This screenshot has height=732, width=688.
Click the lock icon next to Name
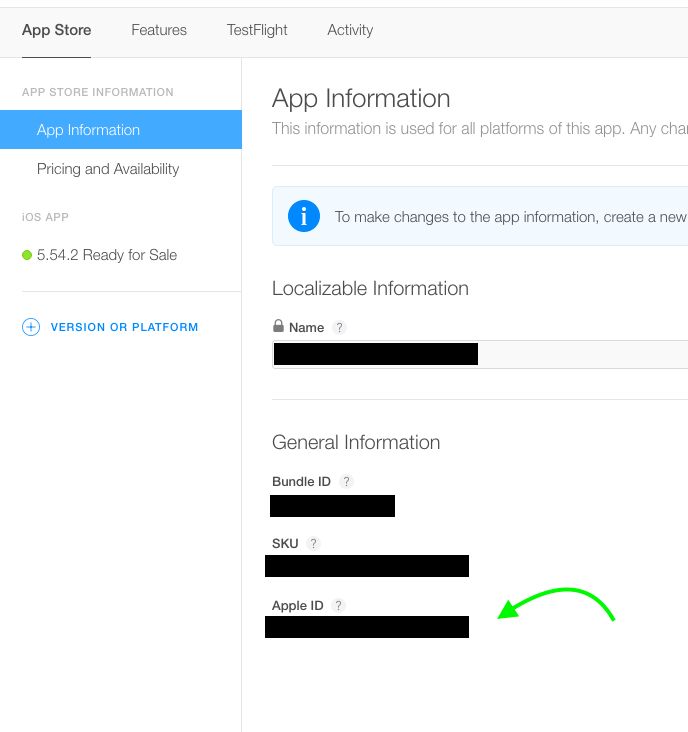point(278,326)
